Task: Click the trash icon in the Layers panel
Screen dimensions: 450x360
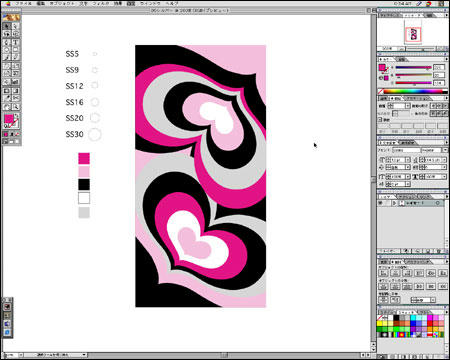Action: [x=439, y=251]
